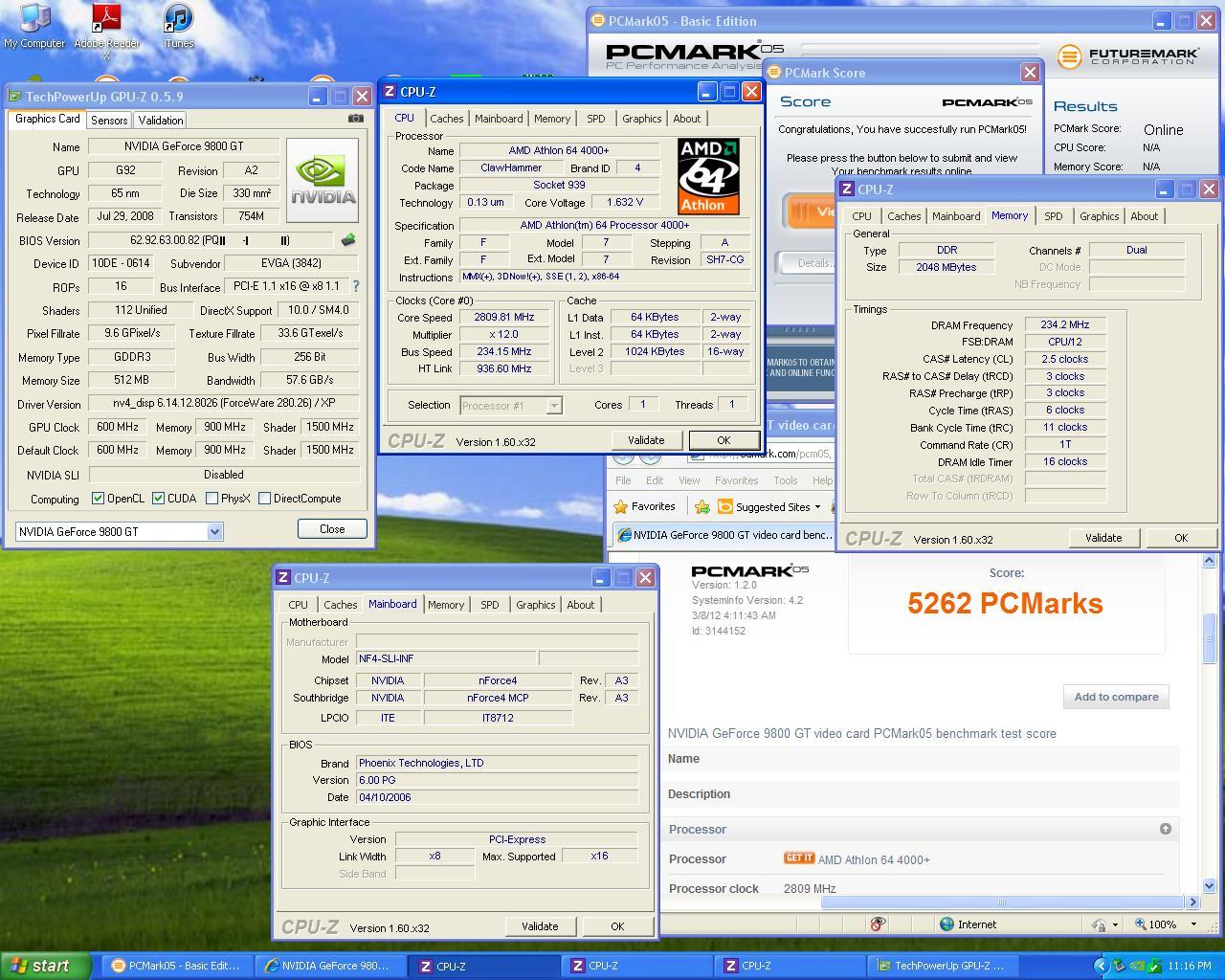This screenshot has height=980, width=1225.
Task: Click OK in Memory CPU-Z window
Action: click(x=1181, y=538)
